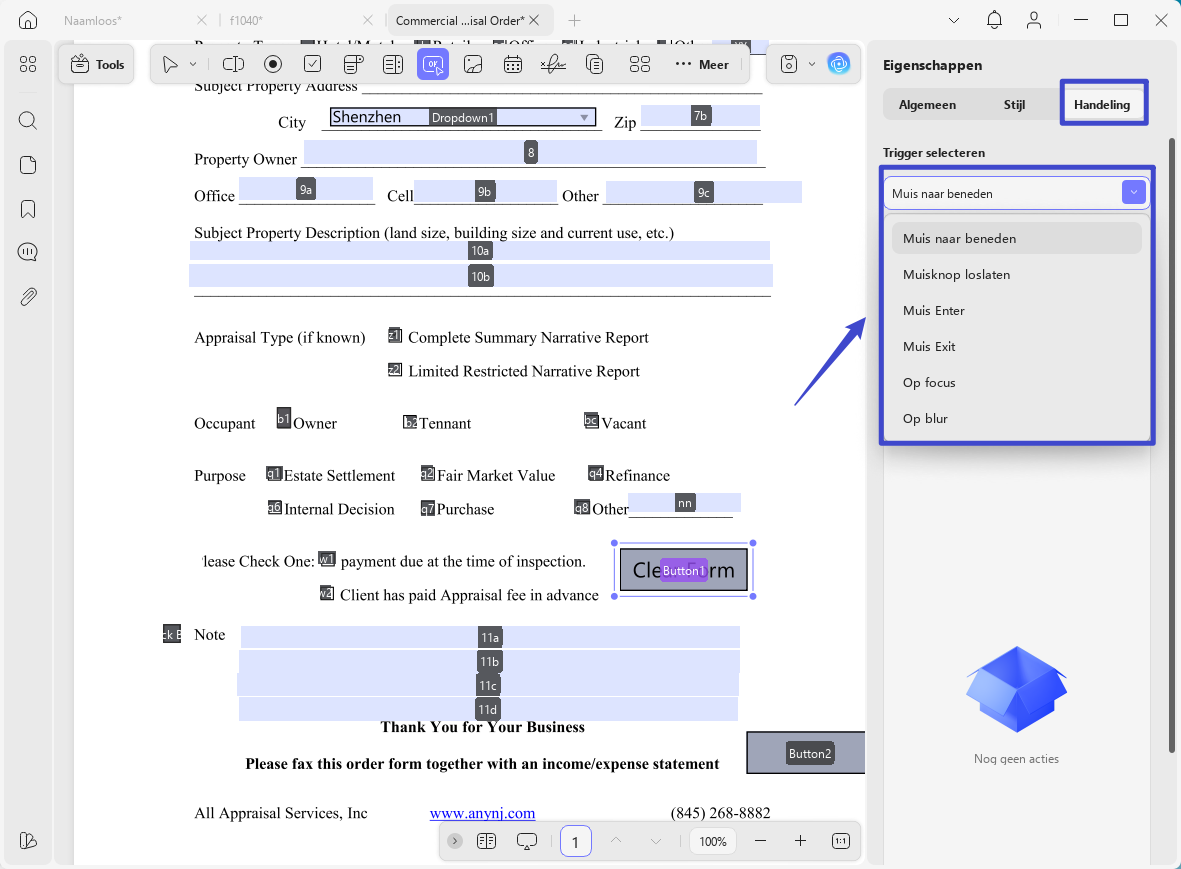Switch to the Algemeen properties tab

927,105
